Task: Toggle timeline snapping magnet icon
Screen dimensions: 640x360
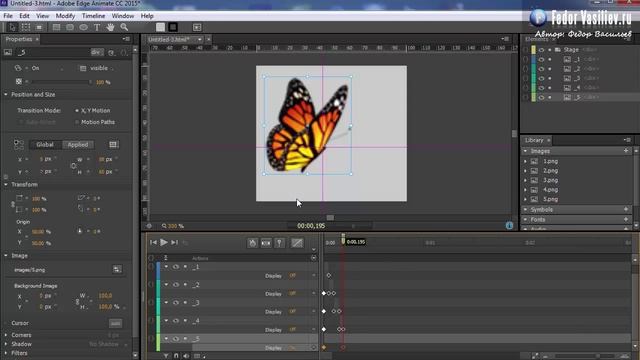Action: pyautogui.click(x=176, y=356)
